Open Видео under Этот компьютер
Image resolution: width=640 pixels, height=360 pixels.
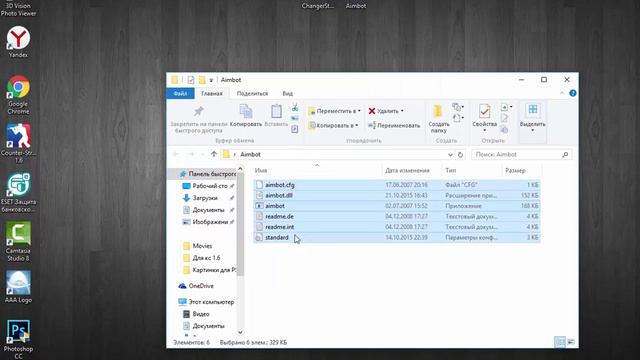(201, 314)
